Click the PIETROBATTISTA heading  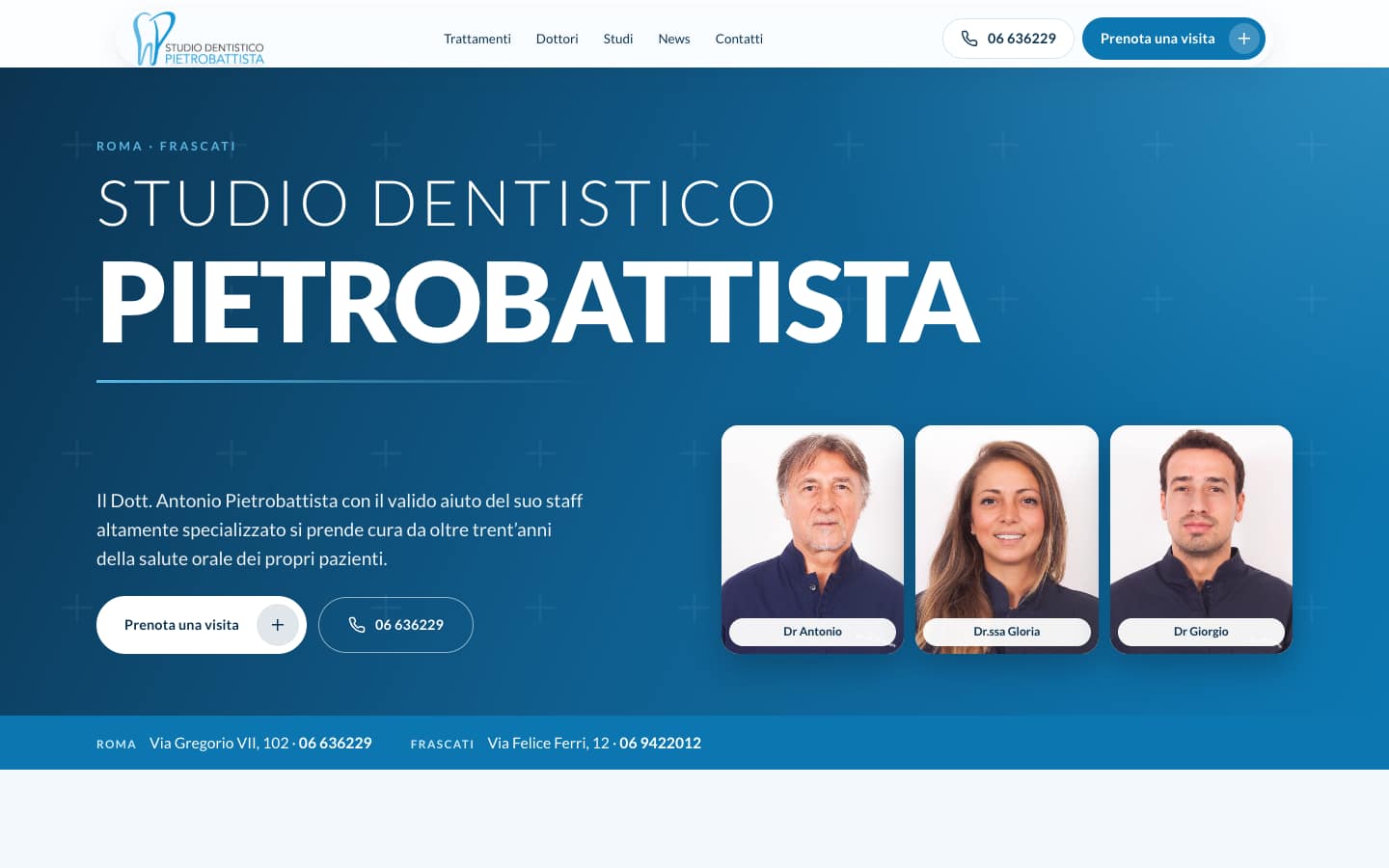(538, 302)
